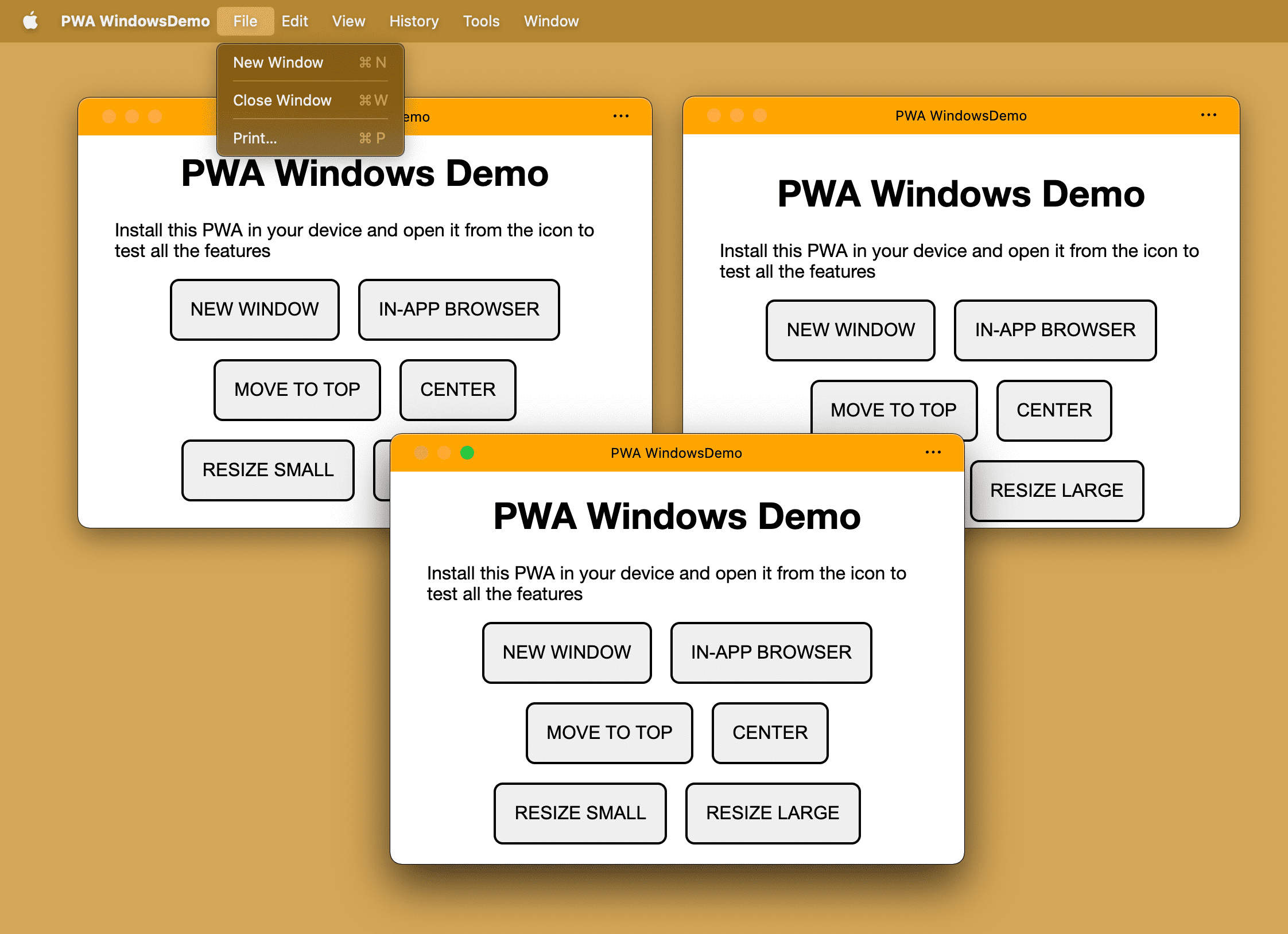Select Close Window from File dropdown
The height and width of the screenshot is (934, 1288).
(x=284, y=100)
